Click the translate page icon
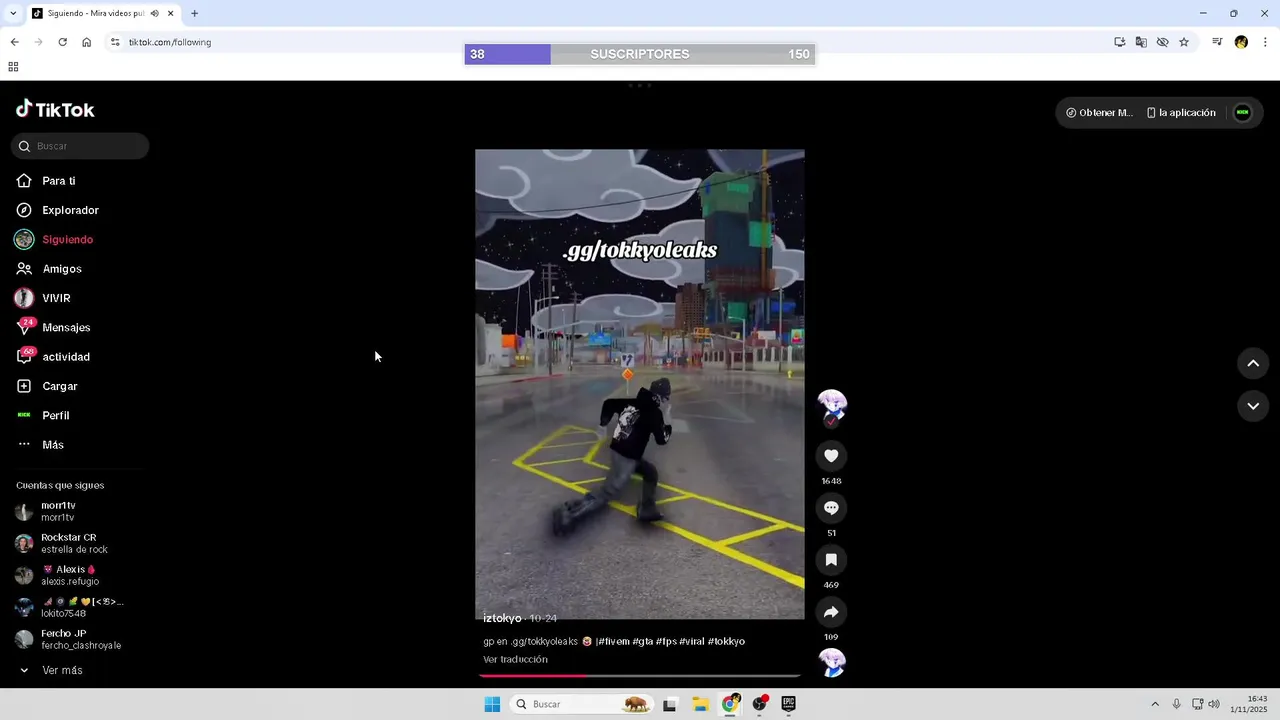 [x=1141, y=42]
